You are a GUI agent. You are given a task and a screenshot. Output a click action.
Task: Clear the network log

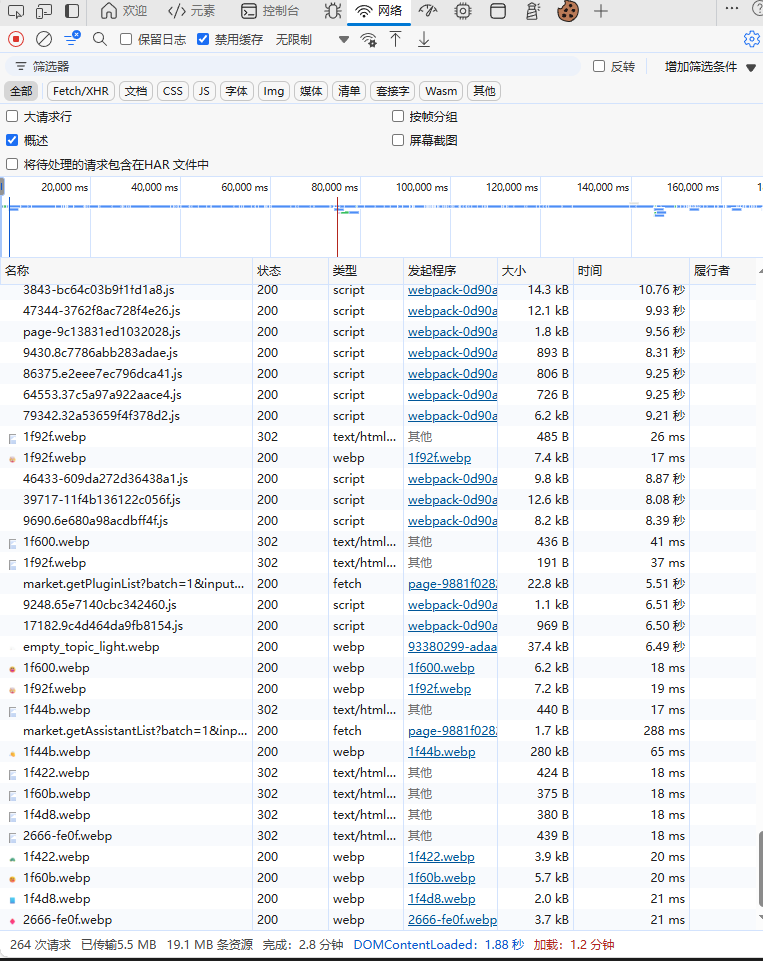44,39
